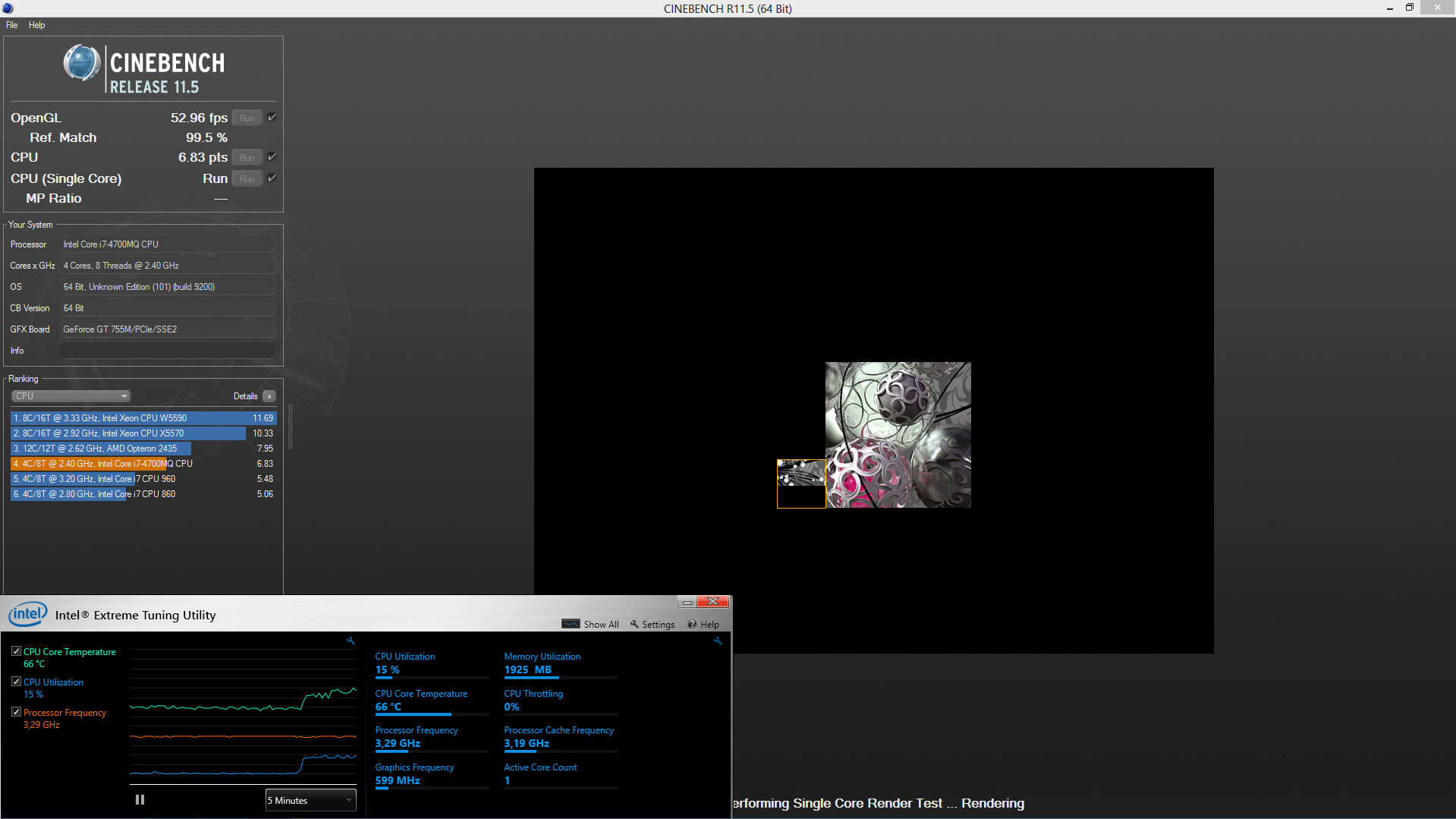Viewport: 1456px width, 819px height.
Task: Click the ranking panel resize grip
Action: (290, 427)
